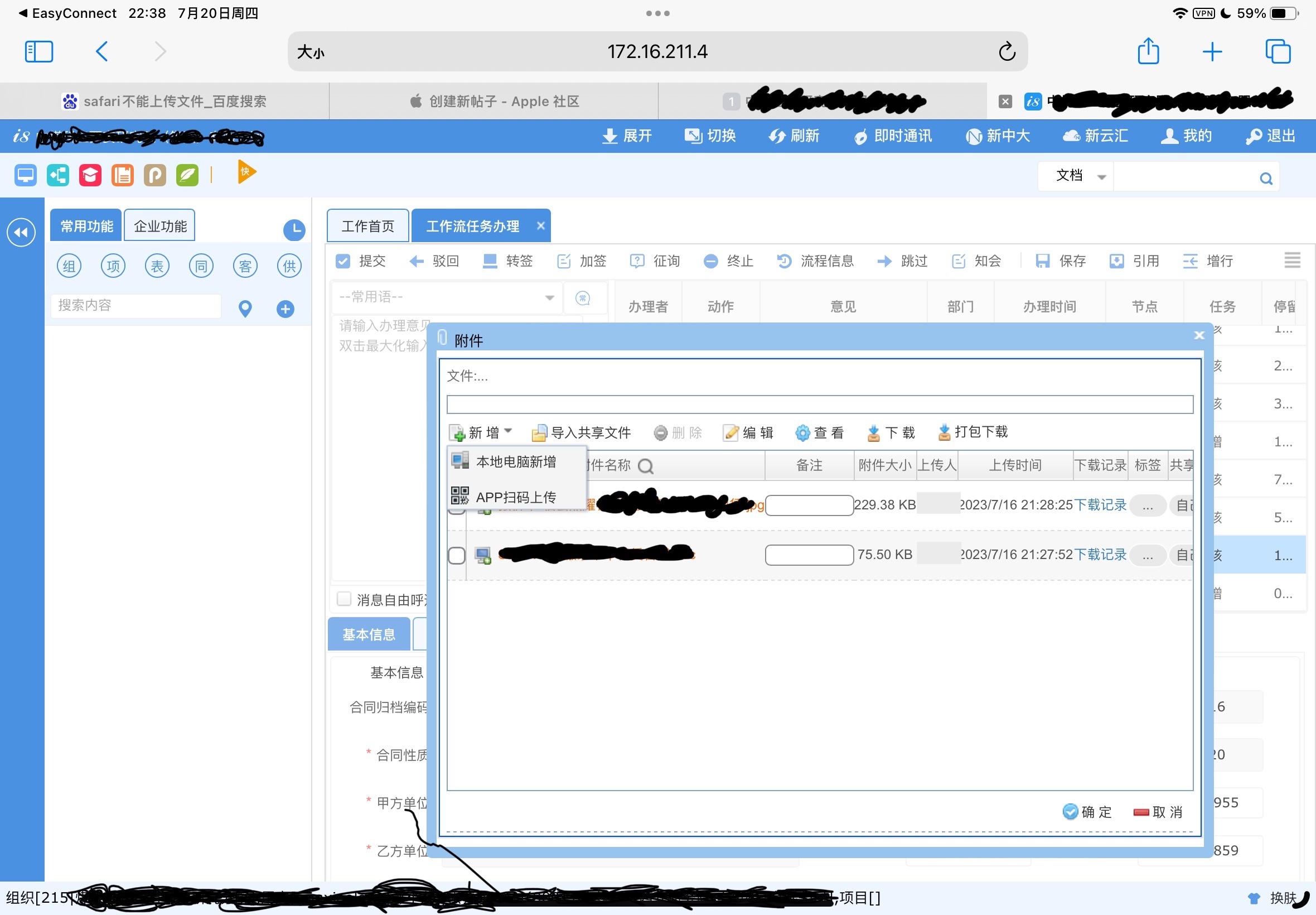
Task: Click the 确定 confirm button
Action: [1087, 812]
